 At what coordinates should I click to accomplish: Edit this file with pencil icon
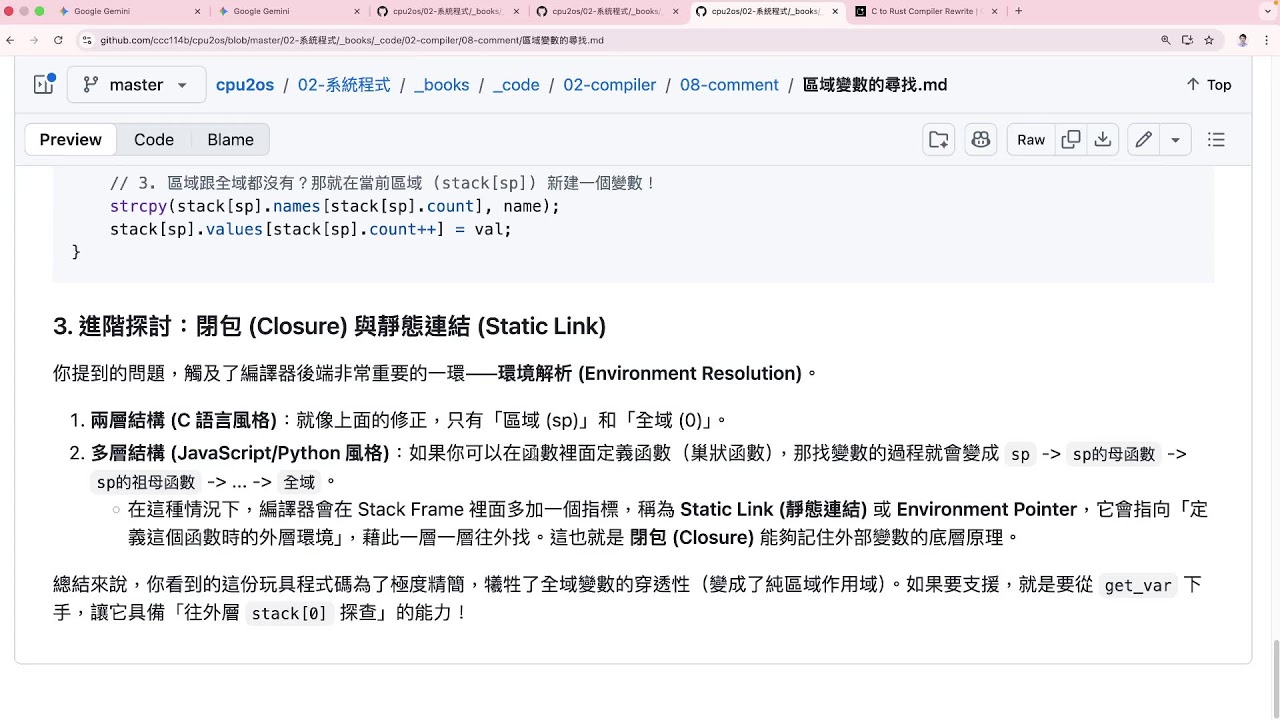[1144, 140]
